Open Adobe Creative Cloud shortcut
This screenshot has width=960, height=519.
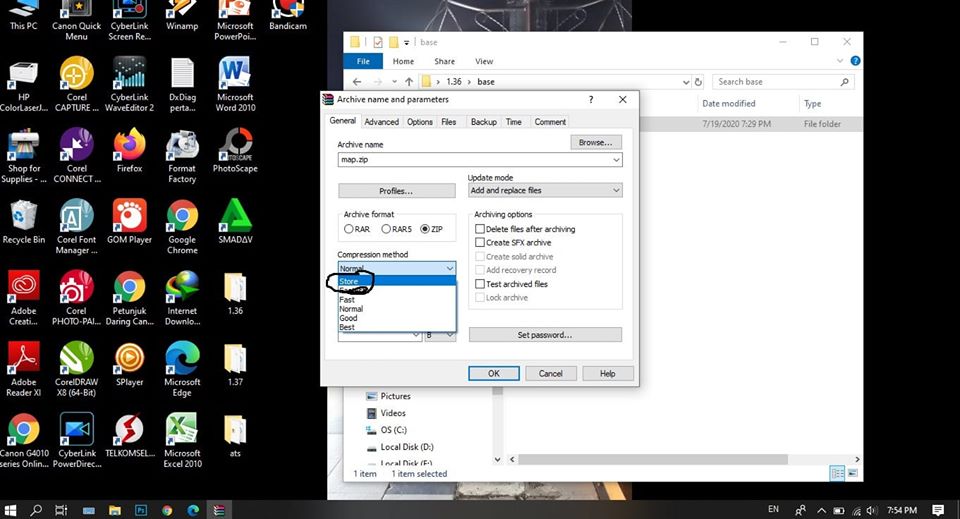23,298
